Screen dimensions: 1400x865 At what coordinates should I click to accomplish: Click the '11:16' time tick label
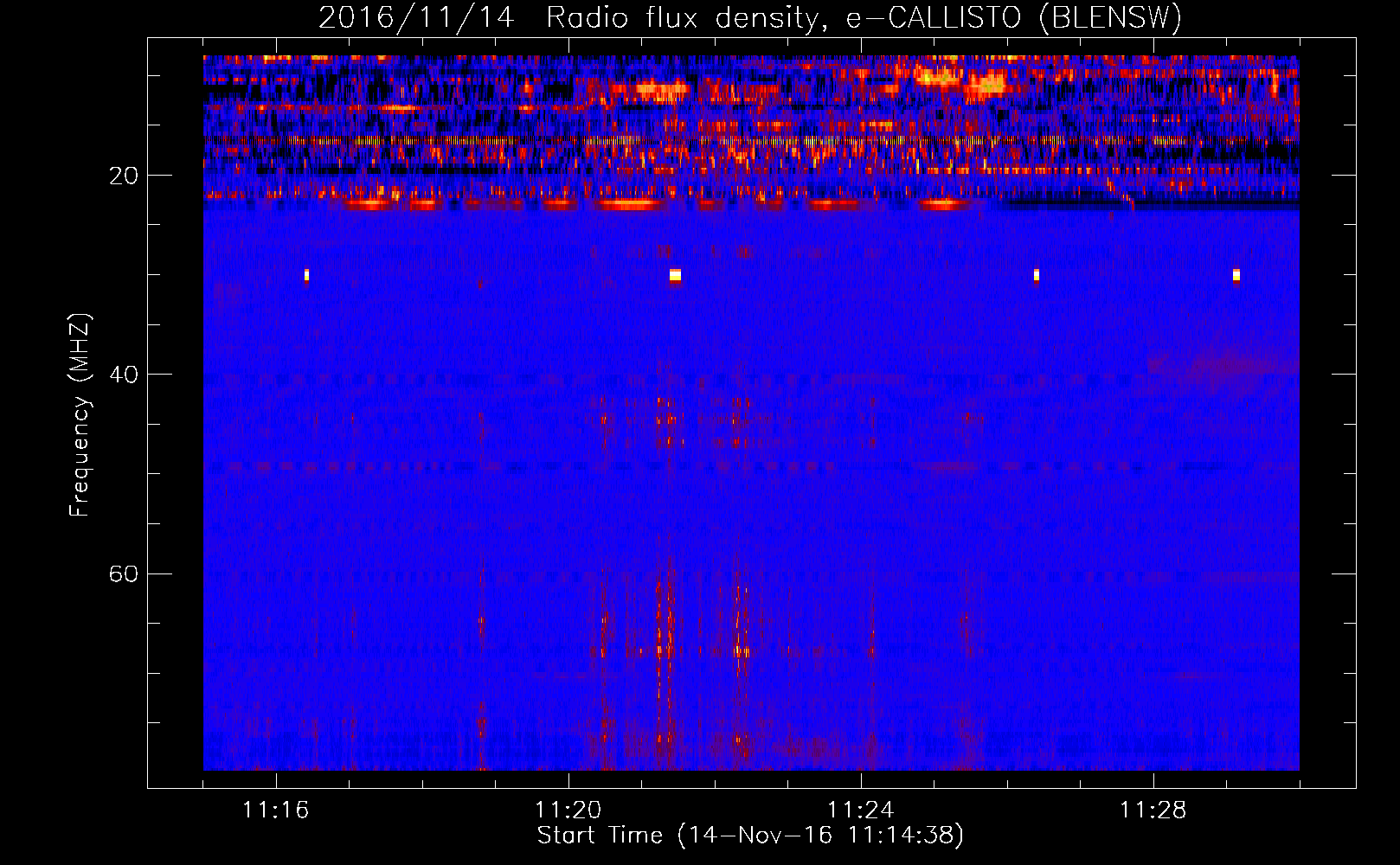pos(276,811)
